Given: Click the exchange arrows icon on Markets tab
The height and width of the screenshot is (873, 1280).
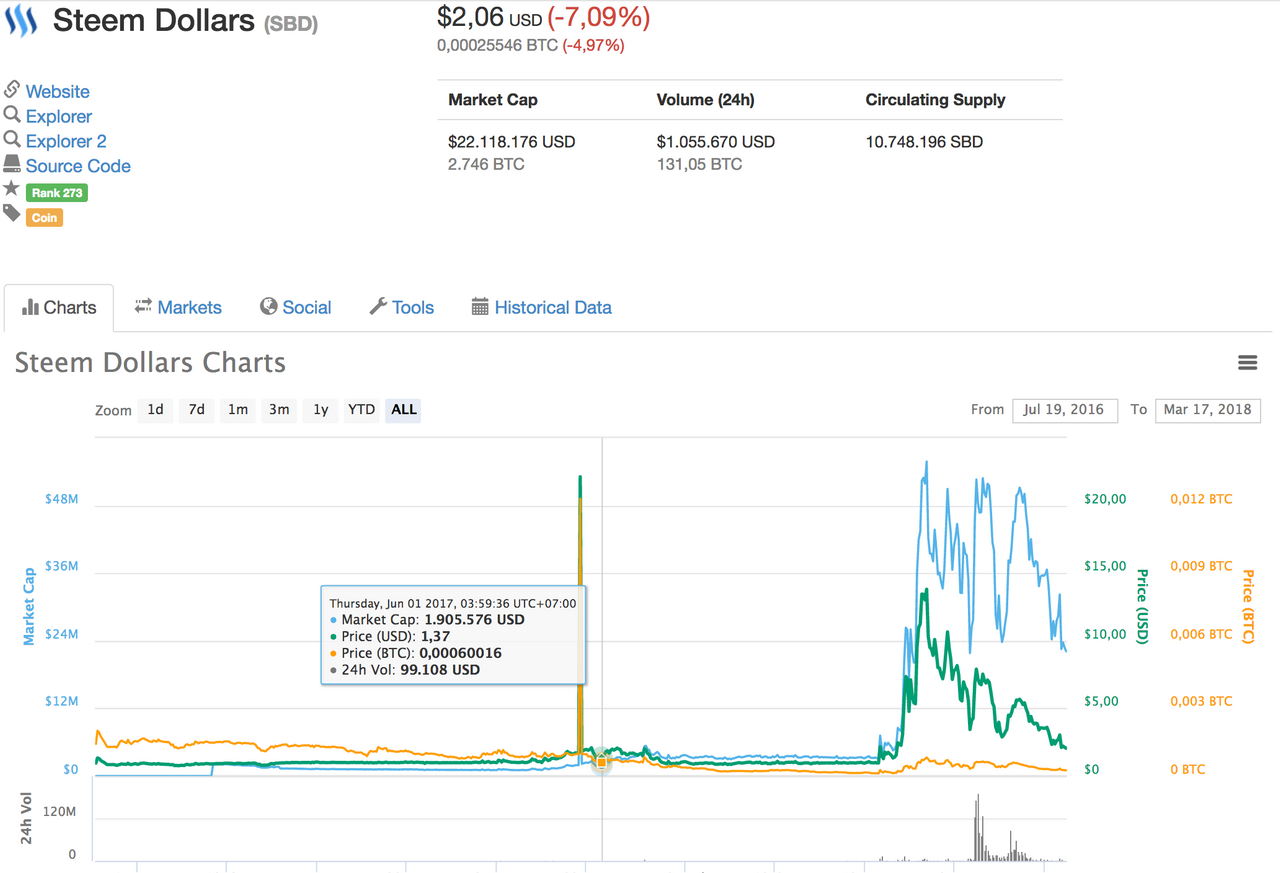Looking at the screenshot, I should pyautogui.click(x=143, y=306).
